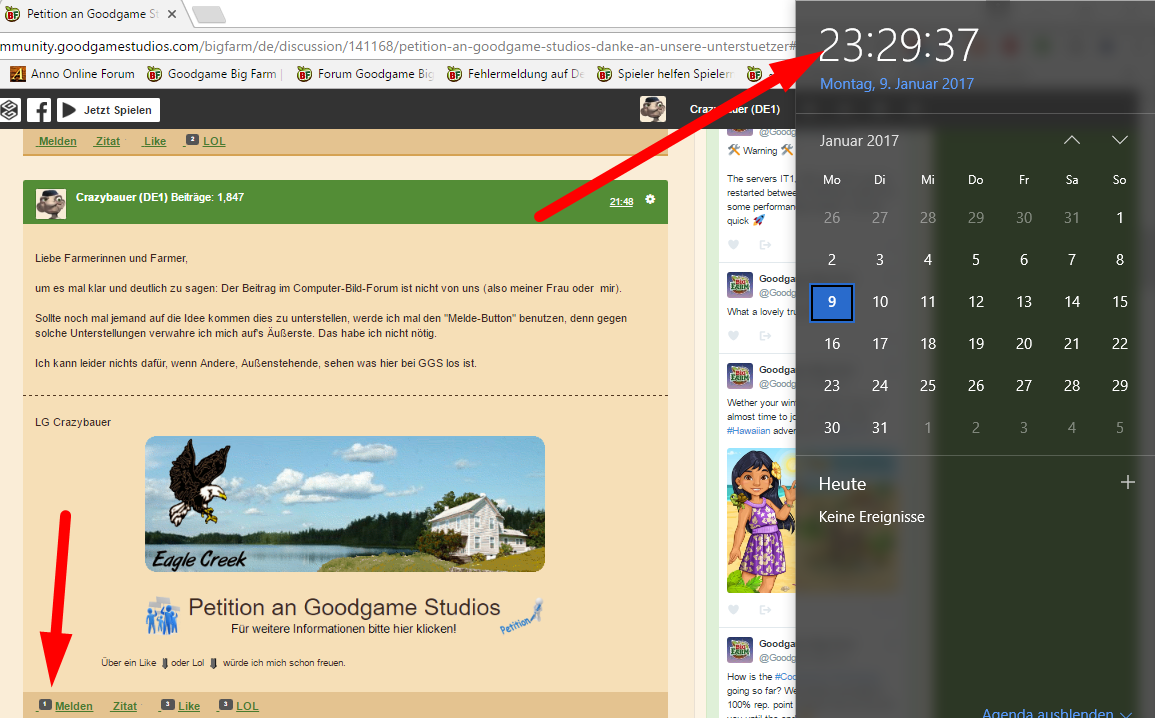Close the Petition an Goodgame browser tab
The height and width of the screenshot is (718, 1155).
click(172, 14)
